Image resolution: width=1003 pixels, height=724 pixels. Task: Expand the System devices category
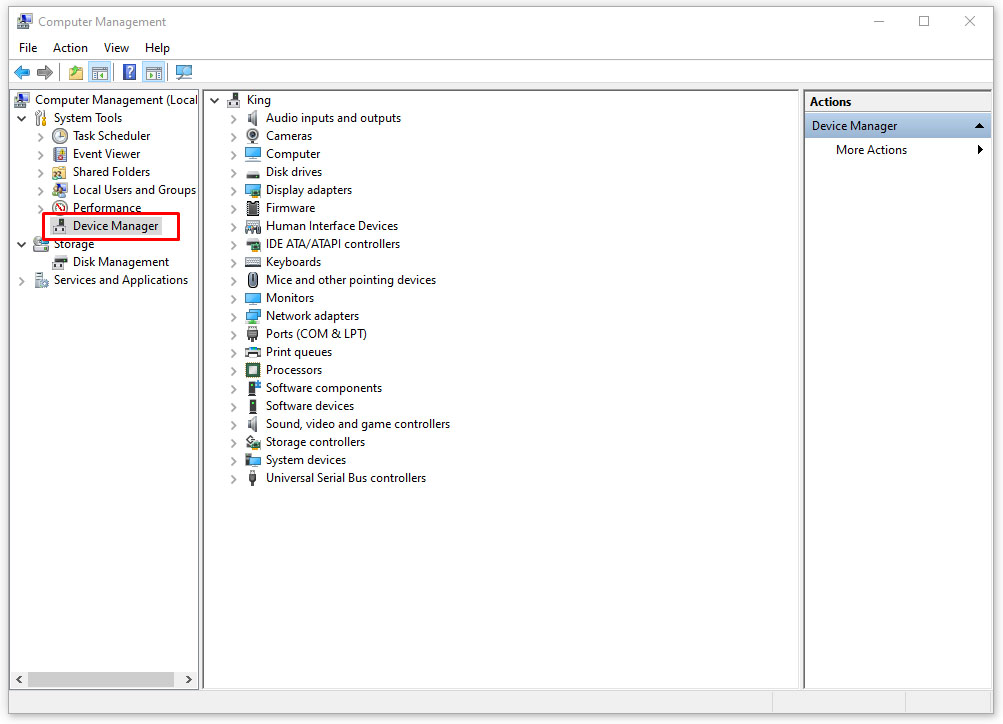(x=233, y=460)
